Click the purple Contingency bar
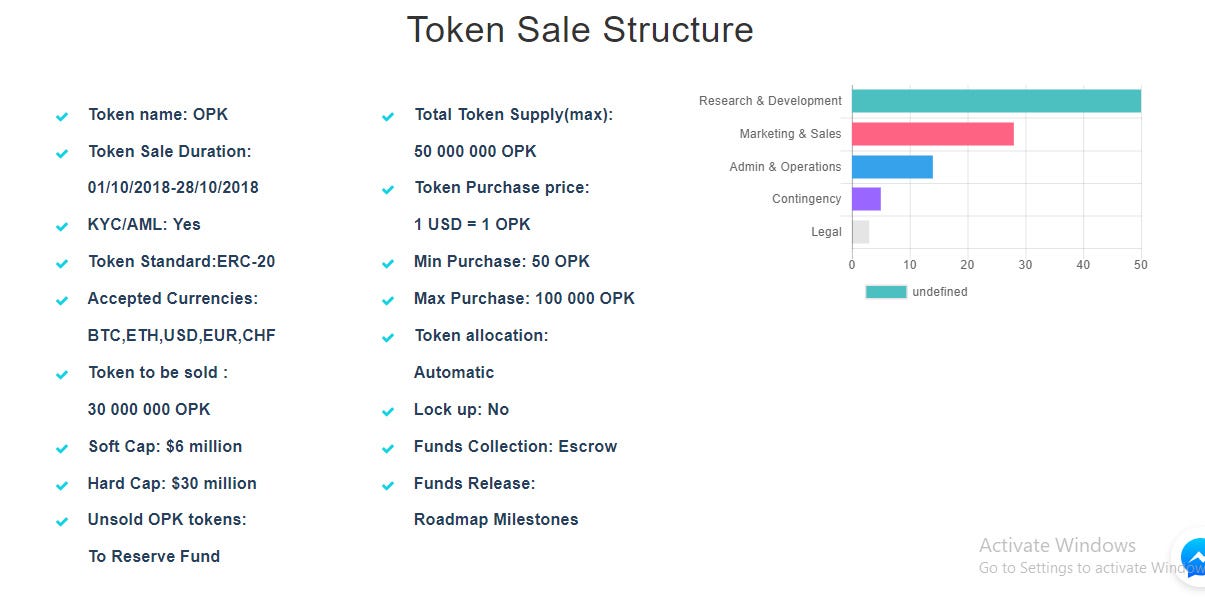The width and height of the screenshot is (1205, 597). [866, 199]
